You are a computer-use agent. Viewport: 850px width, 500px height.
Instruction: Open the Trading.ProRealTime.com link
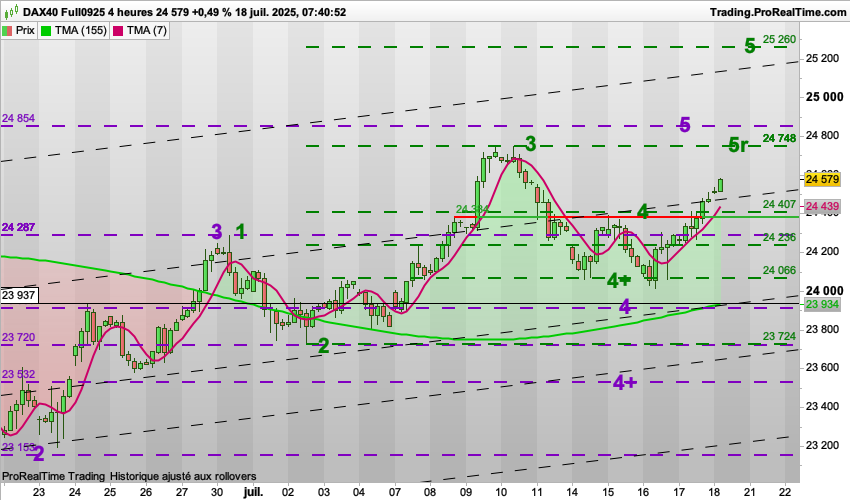point(778,11)
